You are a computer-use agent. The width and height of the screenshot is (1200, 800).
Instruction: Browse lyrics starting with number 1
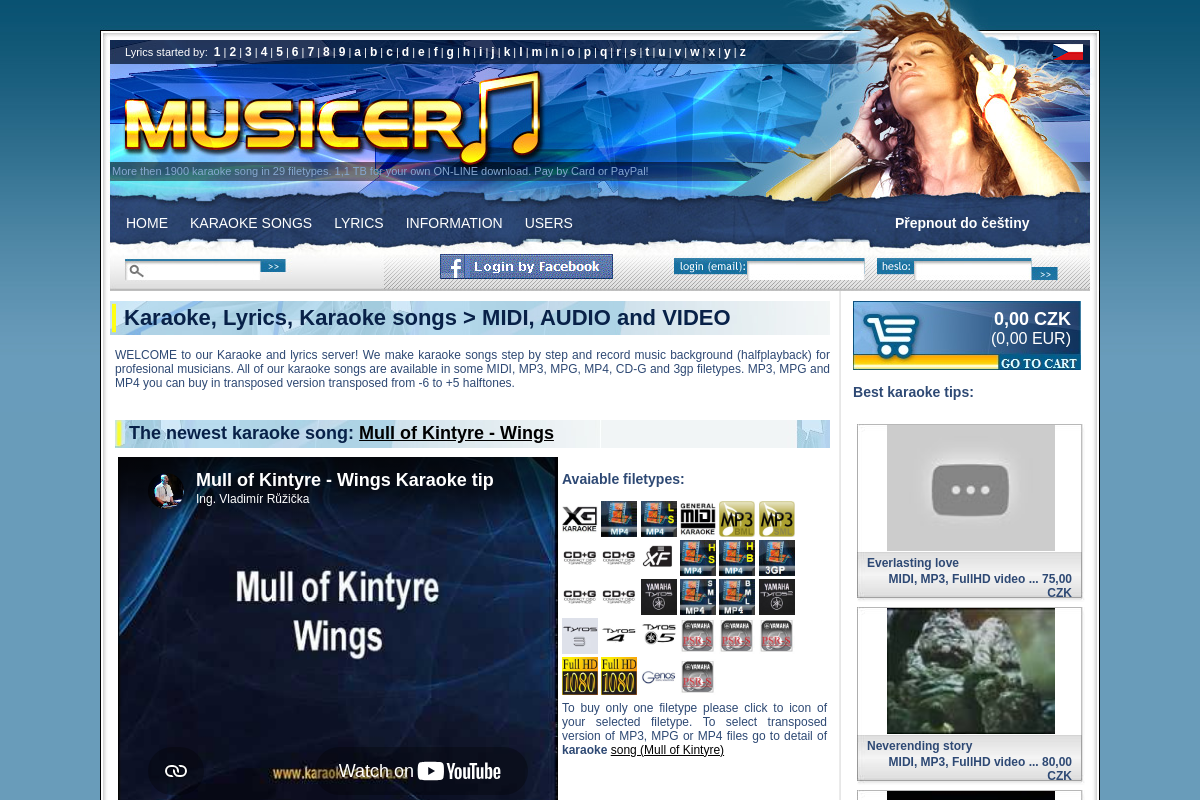pos(217,52)
